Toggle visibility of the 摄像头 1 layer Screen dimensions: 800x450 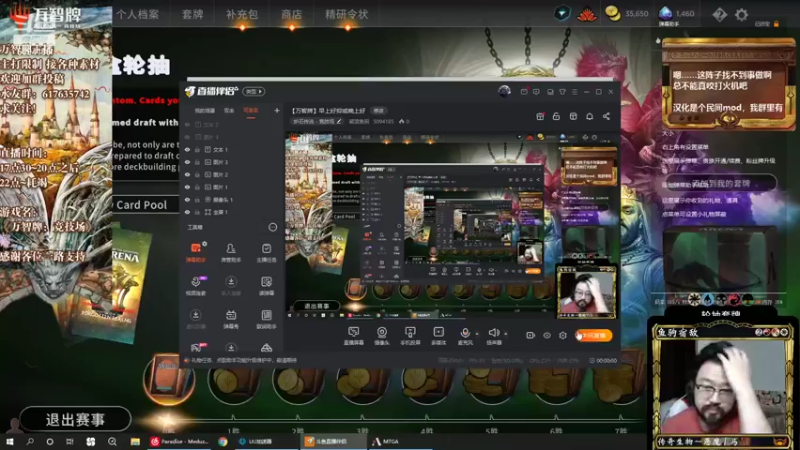(x=187, y=199)
